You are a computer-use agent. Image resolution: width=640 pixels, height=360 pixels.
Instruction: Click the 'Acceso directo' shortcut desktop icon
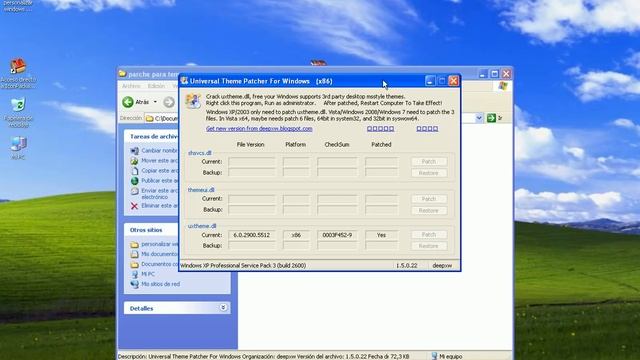coord(18,66)
